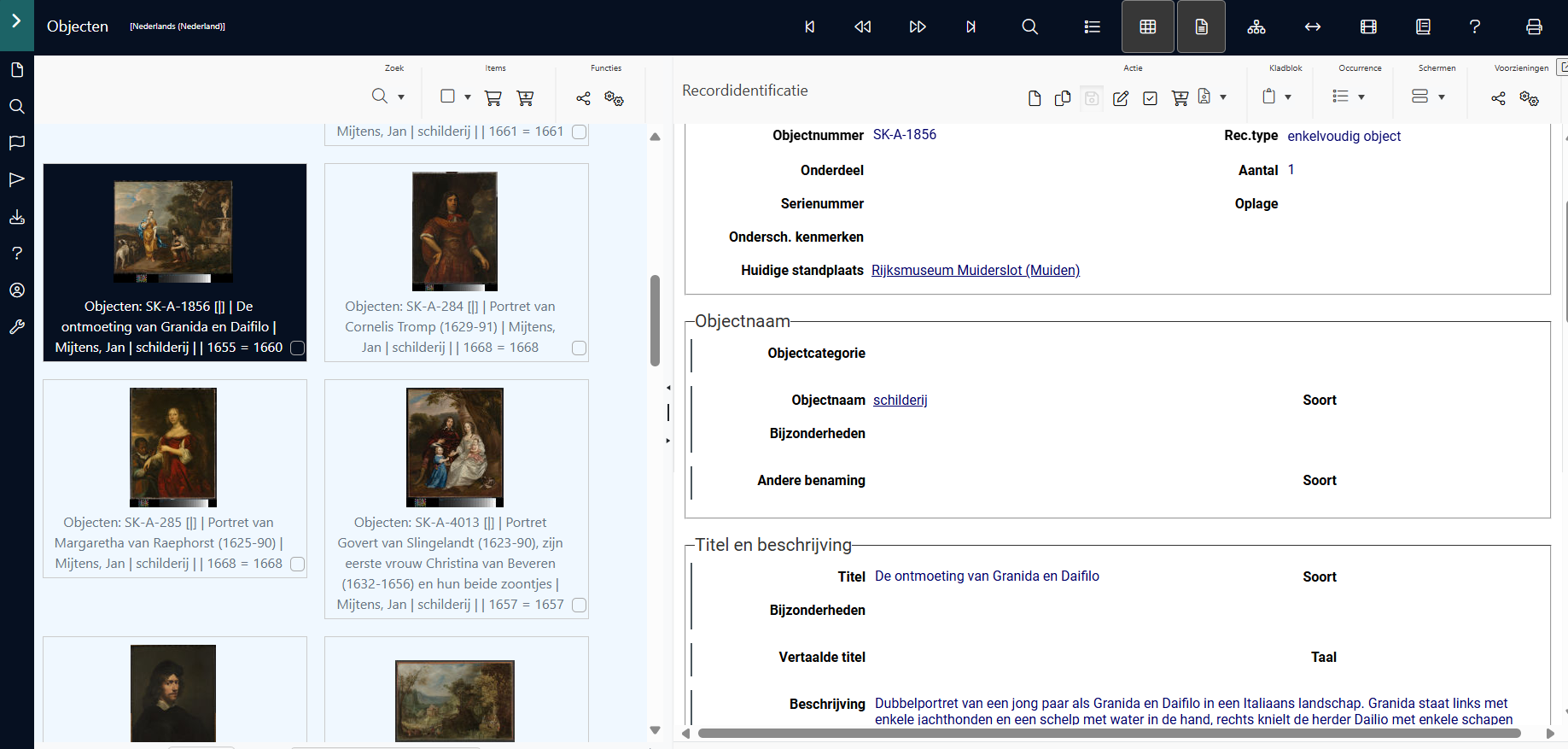Click the gallery scroll up arrow
Screen dimensions: 1568x749
pyautogui.click(x=655, y=137)
